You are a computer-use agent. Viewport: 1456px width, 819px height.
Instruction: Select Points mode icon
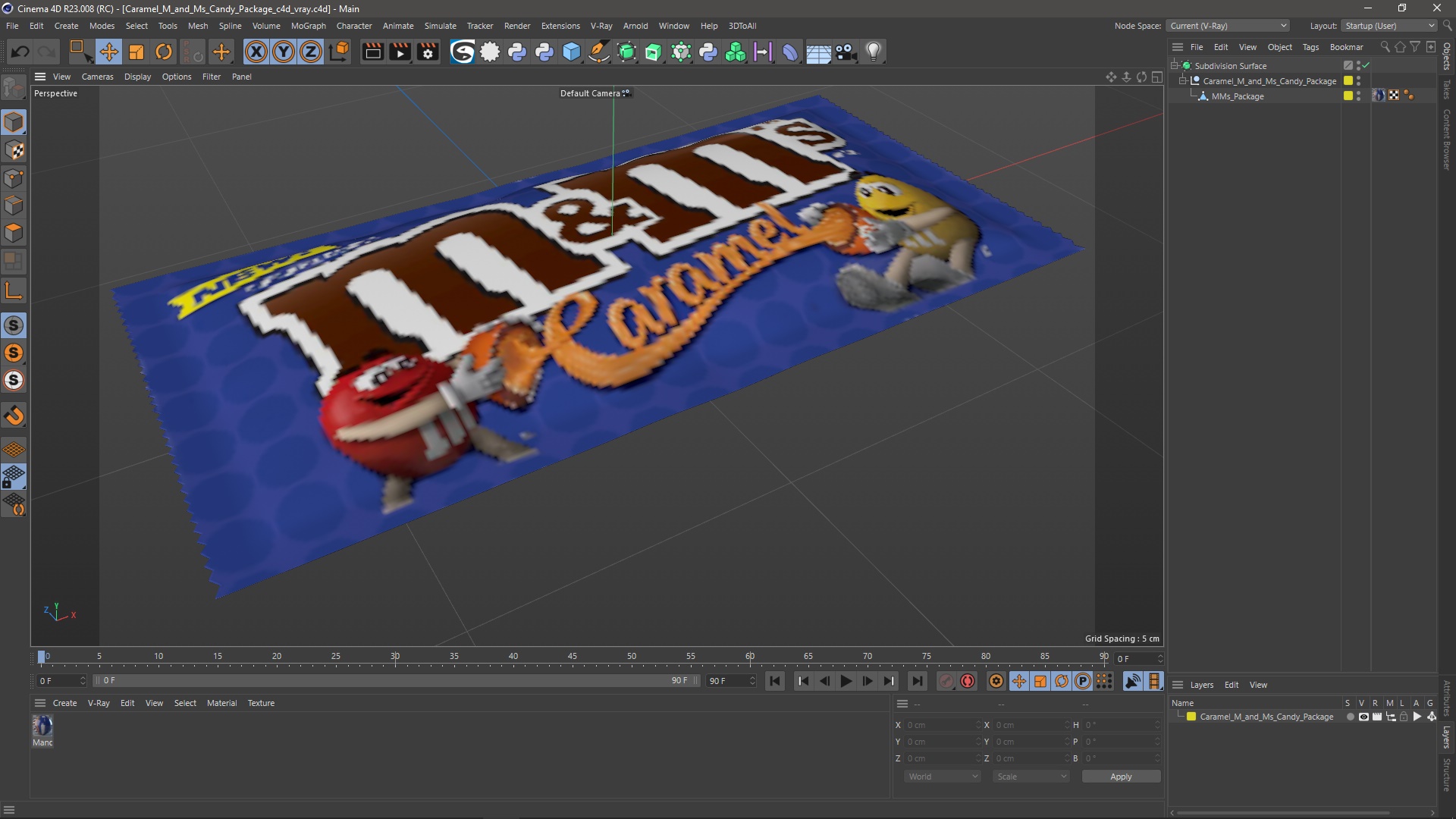click(14, 178)
